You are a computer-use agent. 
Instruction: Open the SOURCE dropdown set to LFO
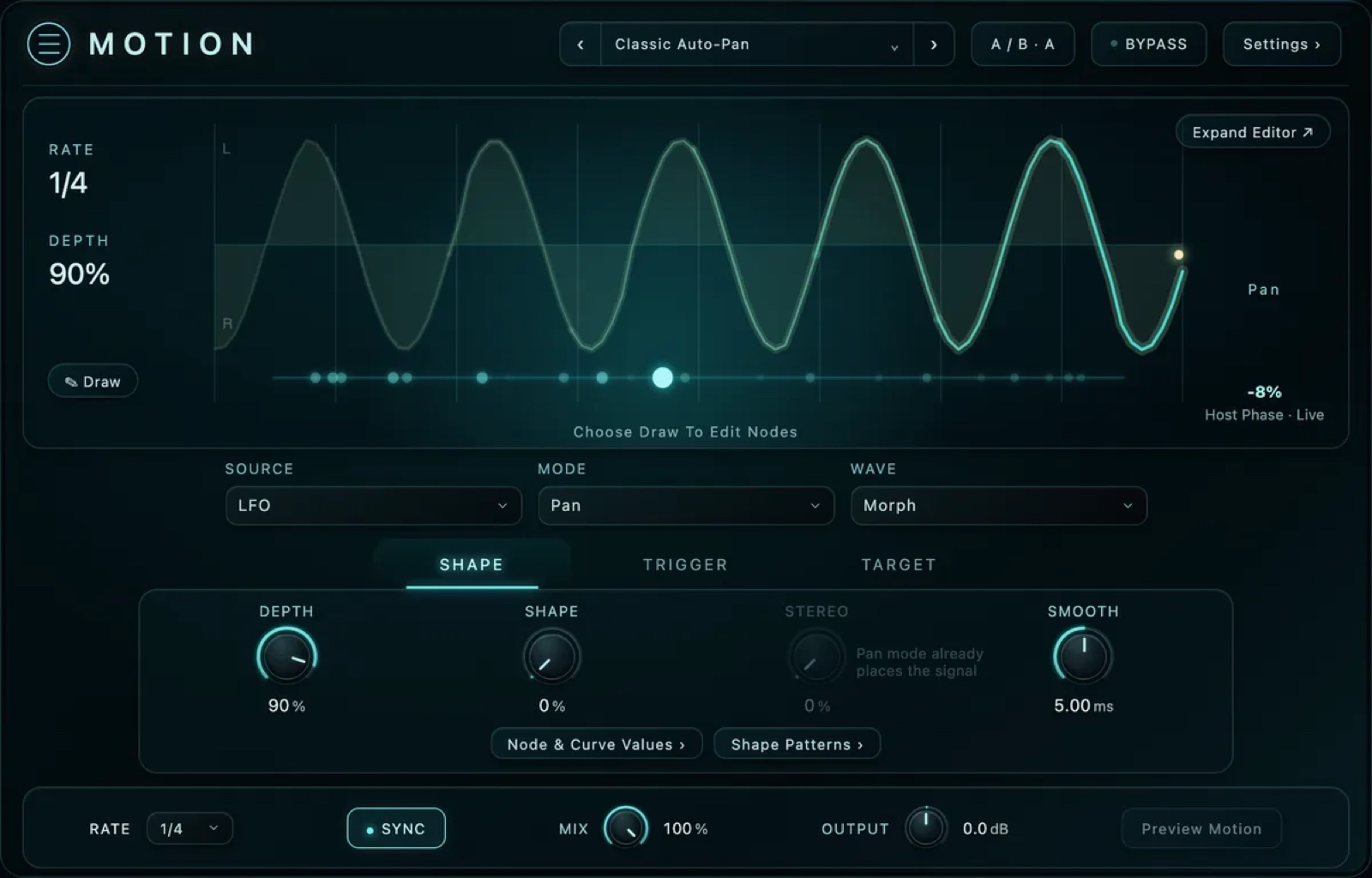(x=373, y=506)
